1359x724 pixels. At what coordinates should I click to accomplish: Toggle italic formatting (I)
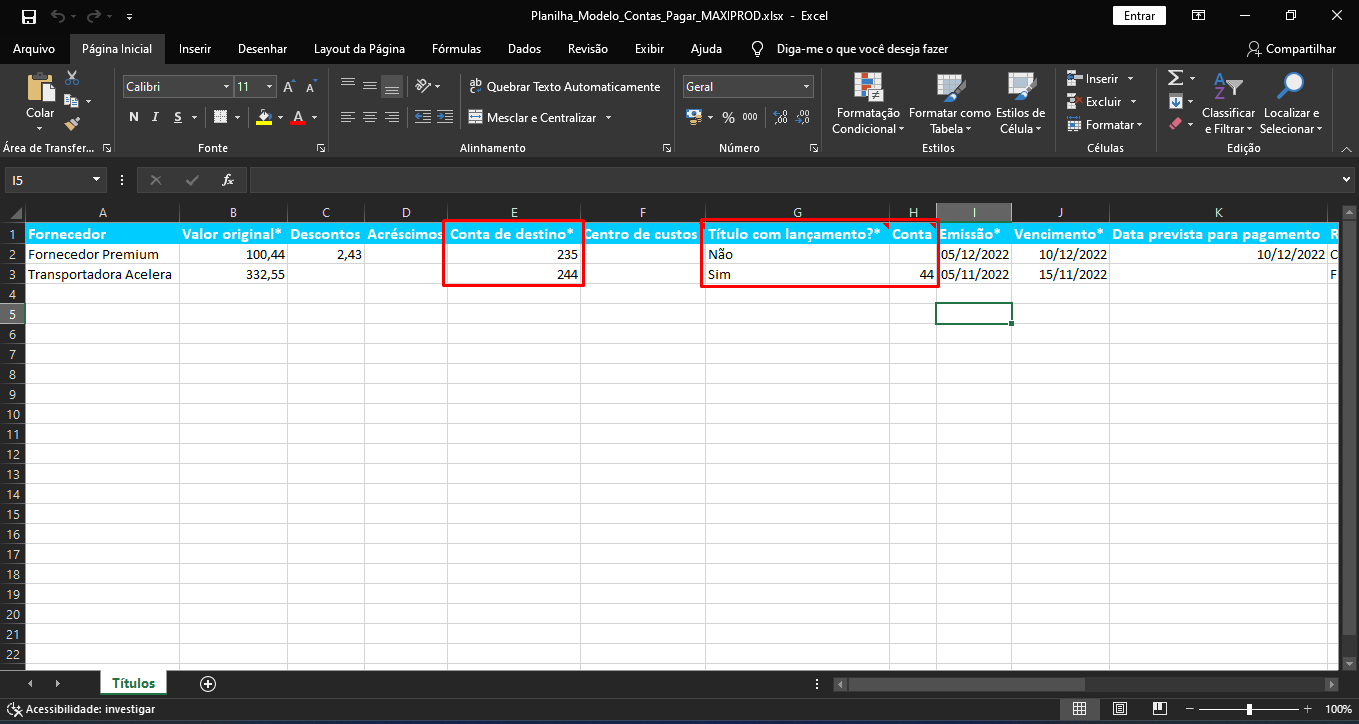(x=156, y=118)
